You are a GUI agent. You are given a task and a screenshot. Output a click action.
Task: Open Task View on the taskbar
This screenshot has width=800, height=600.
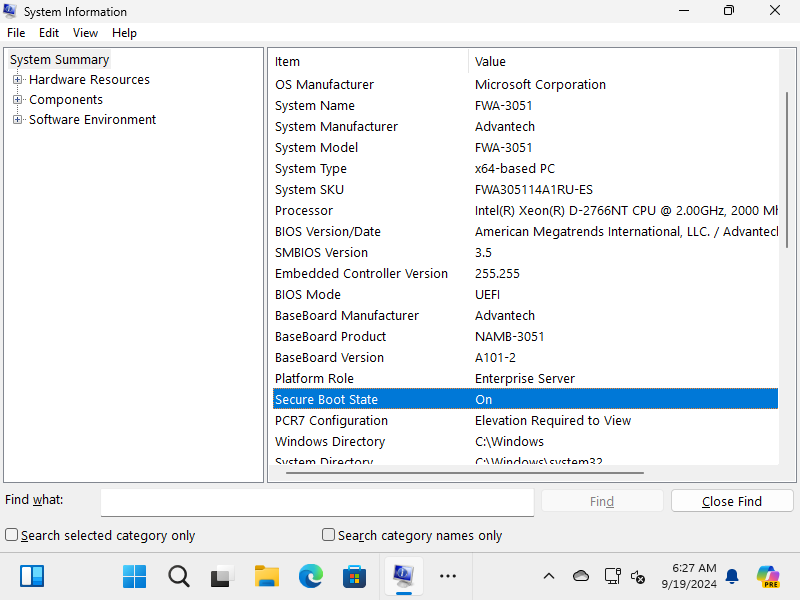[x=222, y=577]
